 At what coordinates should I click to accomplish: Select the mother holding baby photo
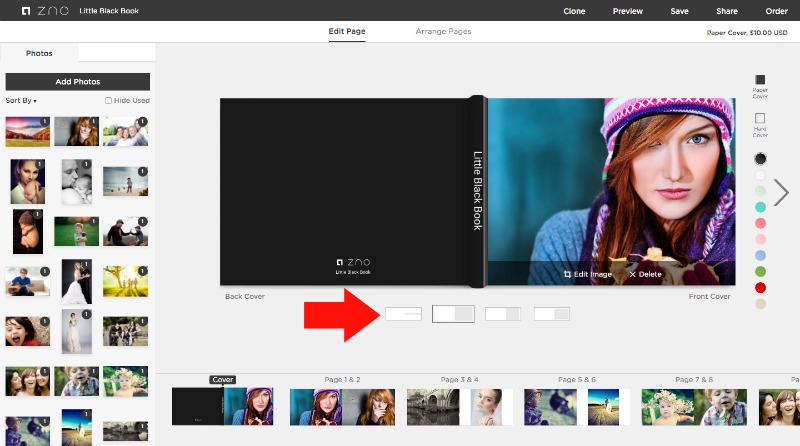click(x=28, y=181)
